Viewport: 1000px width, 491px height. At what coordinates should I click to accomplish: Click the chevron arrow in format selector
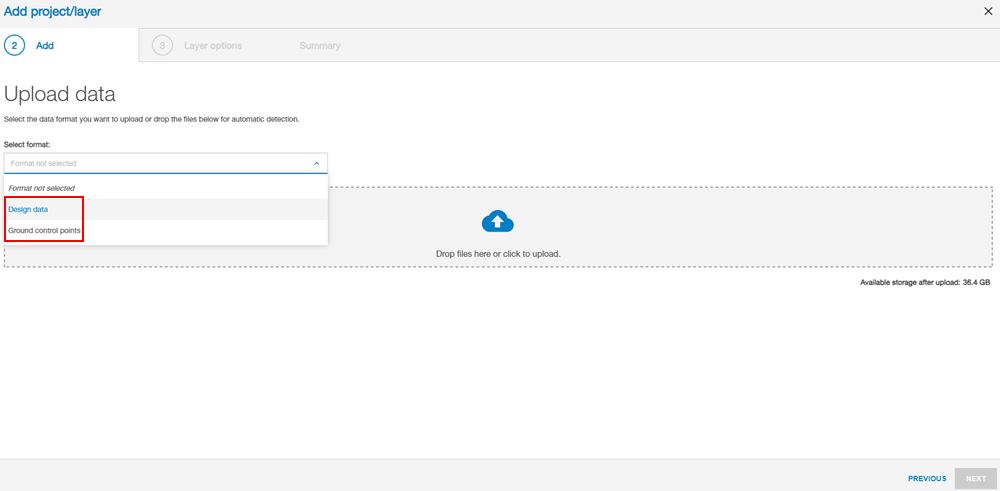pyautogui.click(x=316, y=163)
